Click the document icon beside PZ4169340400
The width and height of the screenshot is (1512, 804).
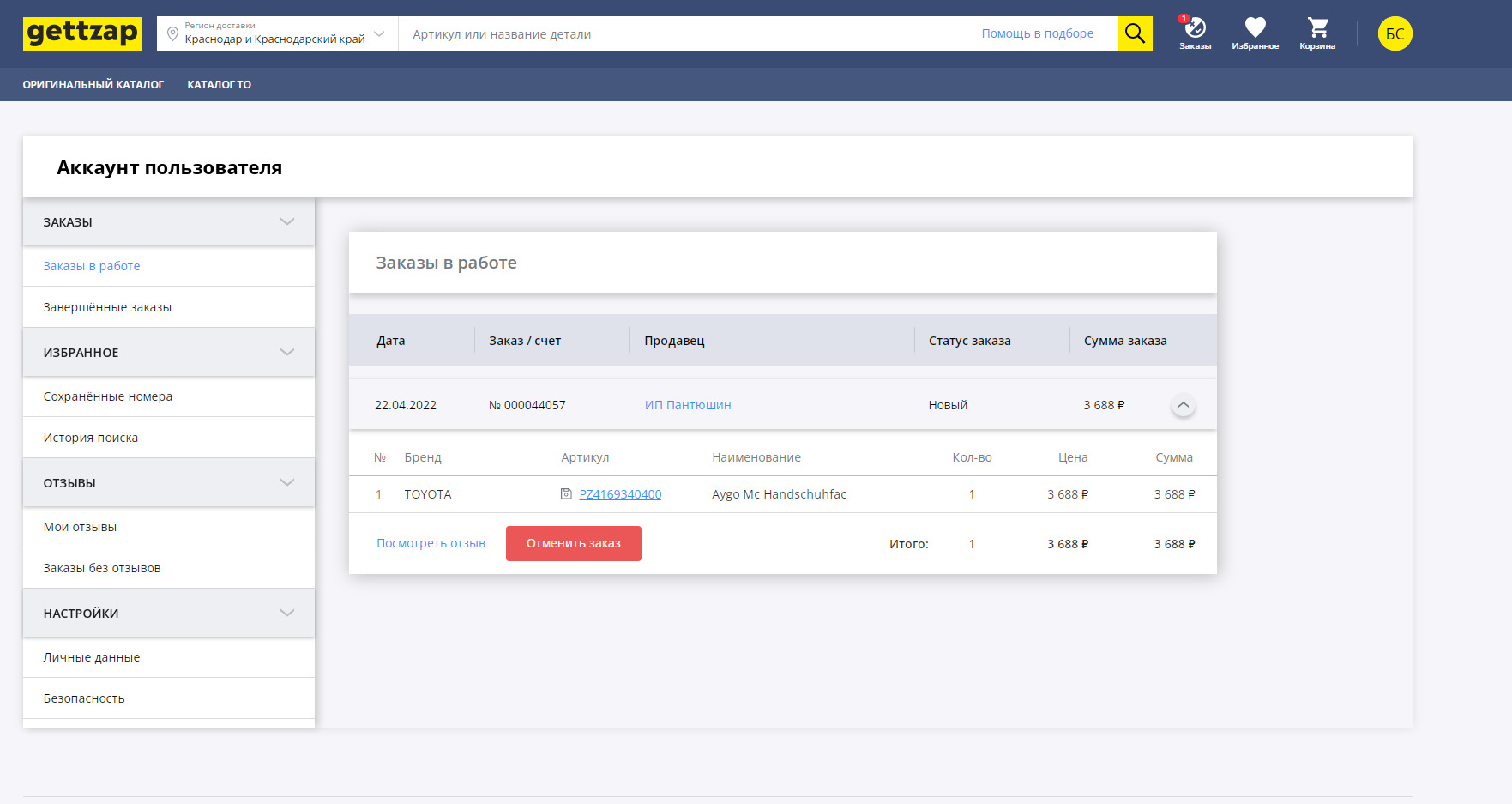tap(566, 493)
